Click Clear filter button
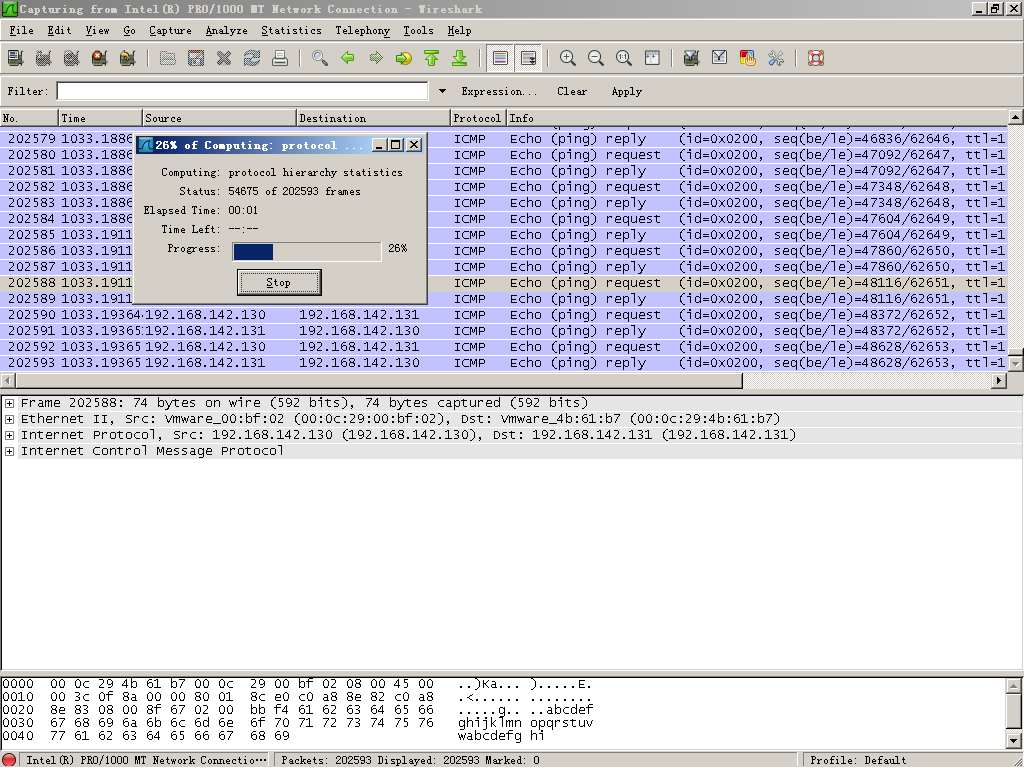The width and height of the screenshot is (1024, 768). click(571, 91)
